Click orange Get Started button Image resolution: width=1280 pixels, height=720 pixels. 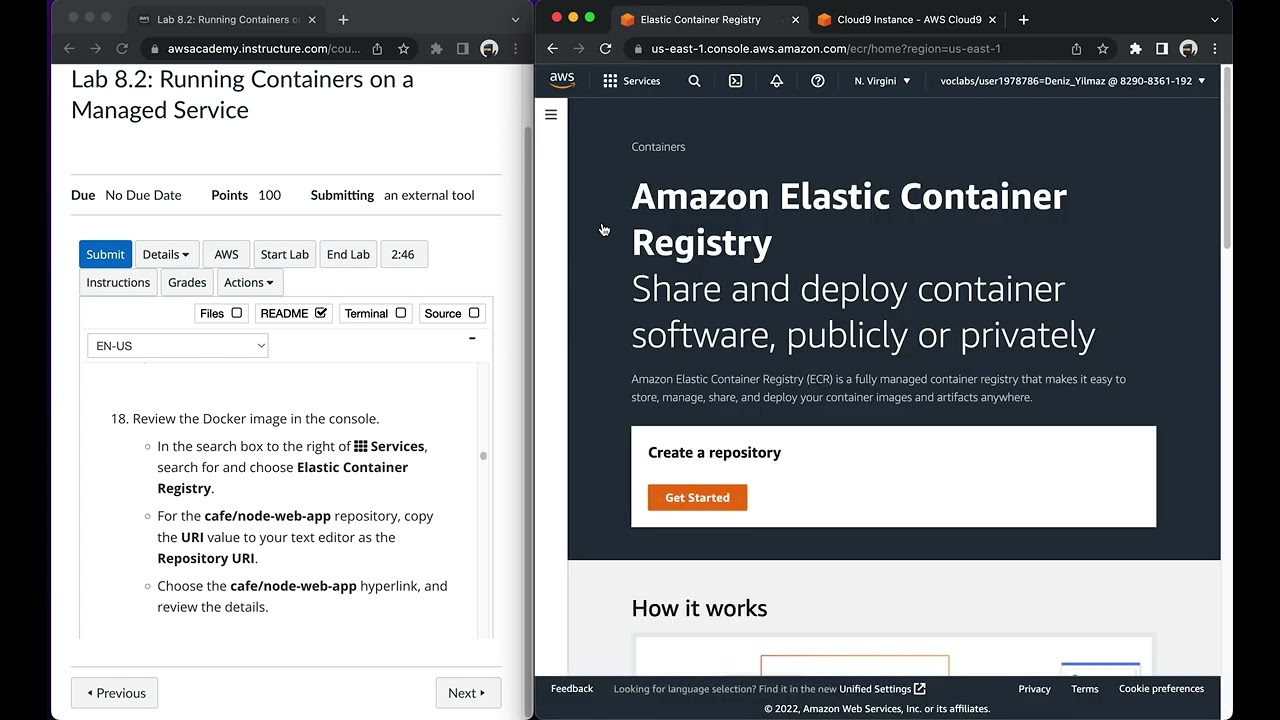click(x=697, y=497)
